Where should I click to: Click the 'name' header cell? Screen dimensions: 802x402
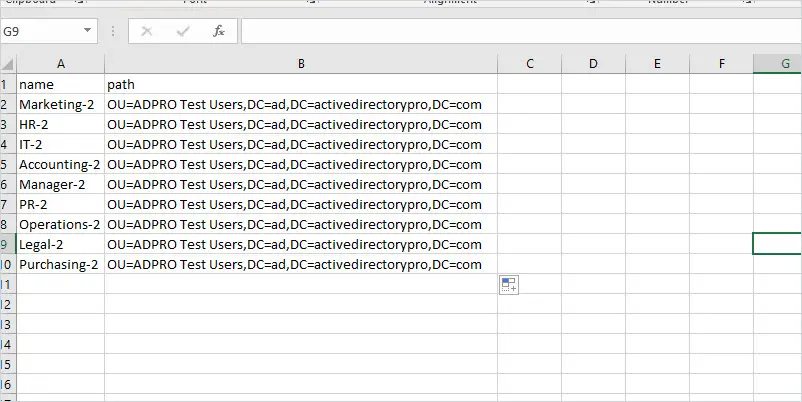(61, 84)
